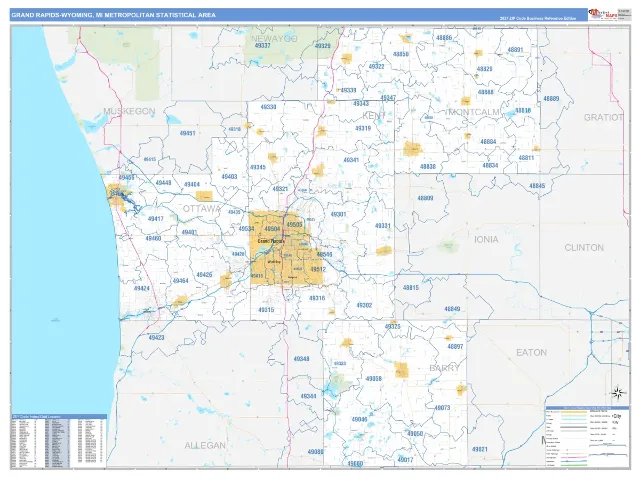The height and width of the screenshot is (480, 640).
Task: Select the EATON county label
Action: (x=531, y=352)
